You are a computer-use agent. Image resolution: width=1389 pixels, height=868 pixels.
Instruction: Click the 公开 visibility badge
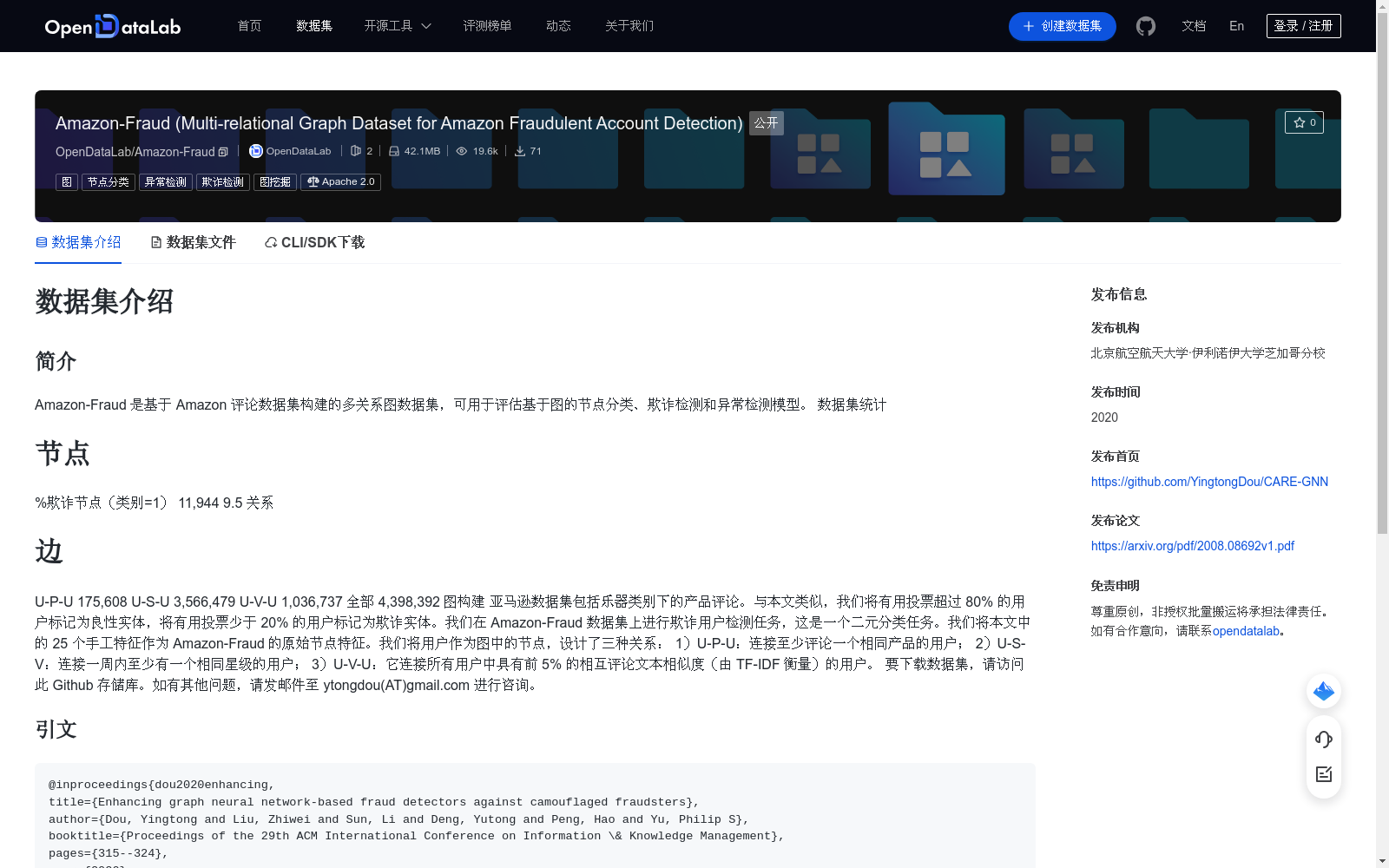[767, 123]
